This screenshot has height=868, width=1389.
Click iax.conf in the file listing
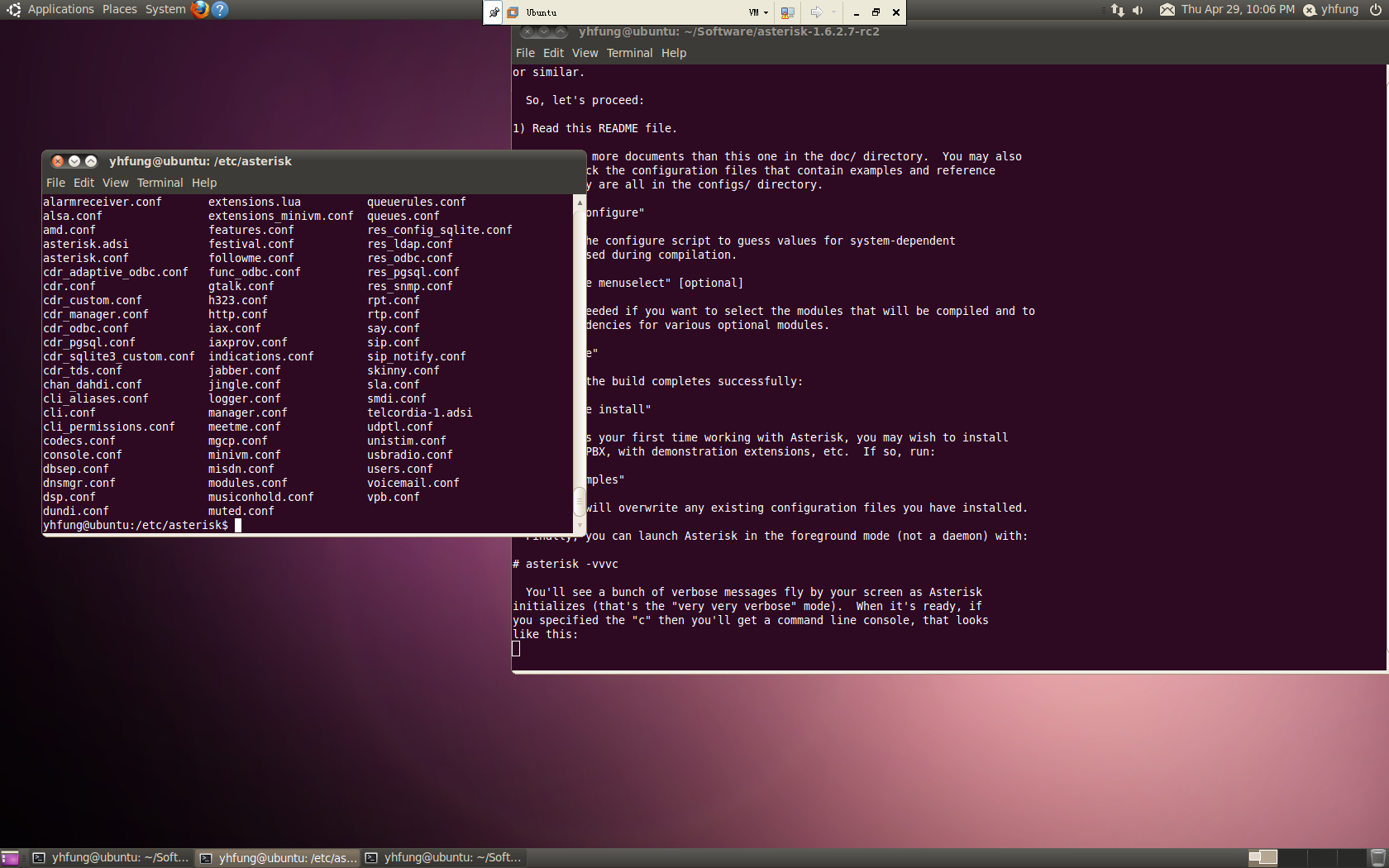235,328
